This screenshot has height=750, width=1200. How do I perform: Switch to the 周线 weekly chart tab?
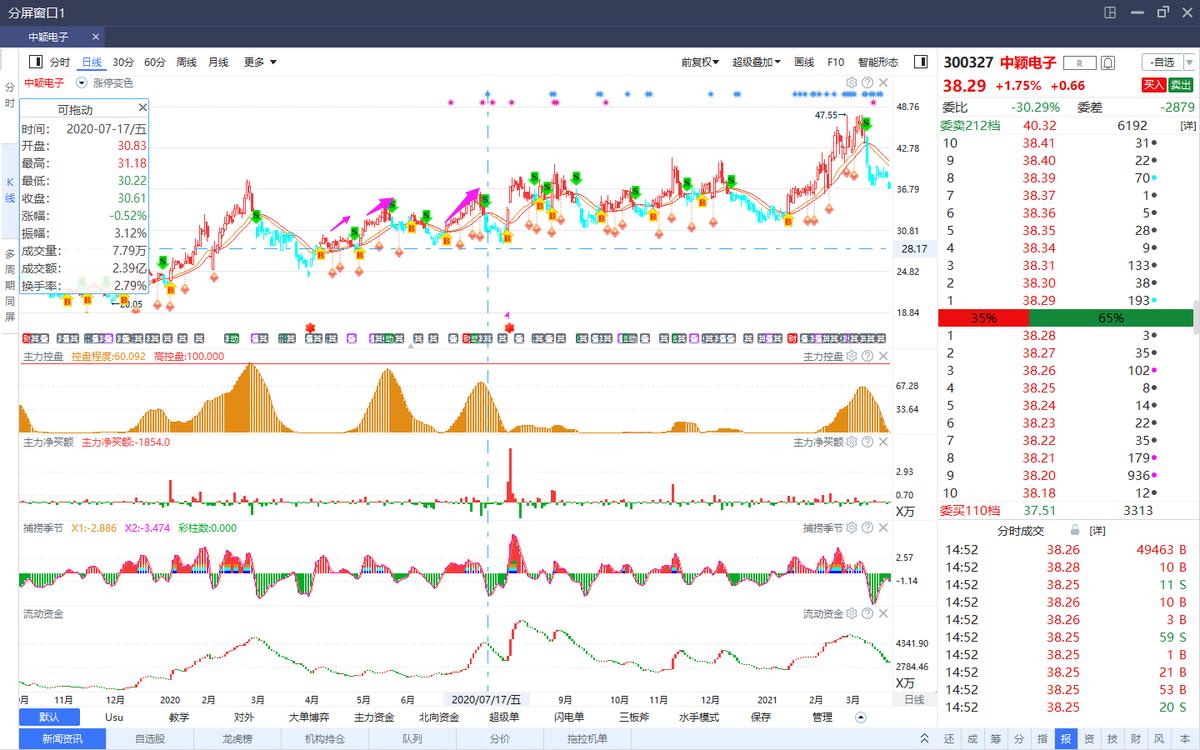click(x=186, y=62)
